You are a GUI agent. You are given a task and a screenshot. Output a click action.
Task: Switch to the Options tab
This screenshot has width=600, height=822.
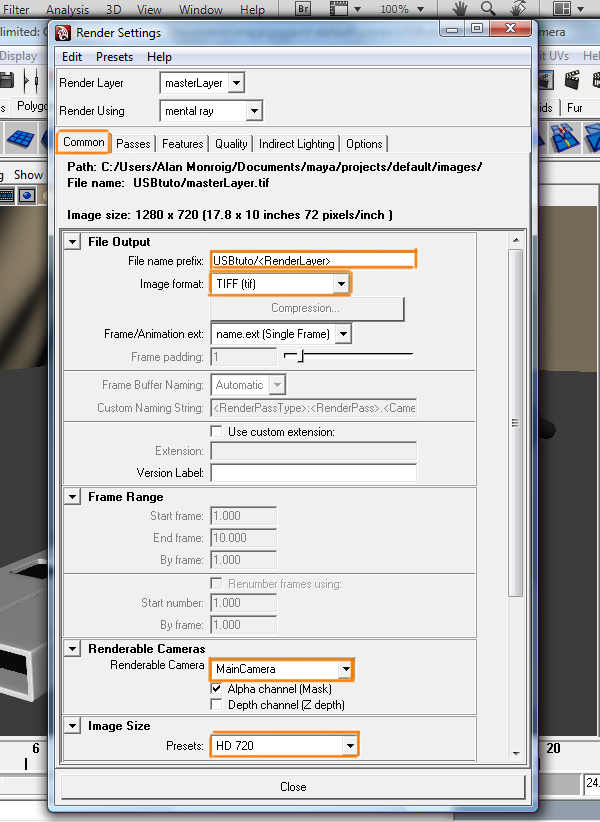coord(364,144)
